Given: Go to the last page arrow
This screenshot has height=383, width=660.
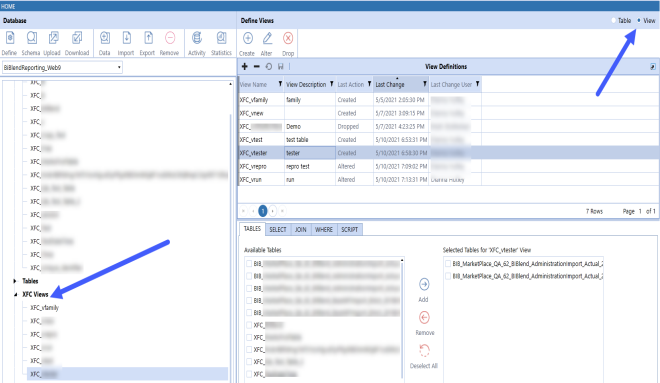Looking at the screenshot, I should 282,211.
